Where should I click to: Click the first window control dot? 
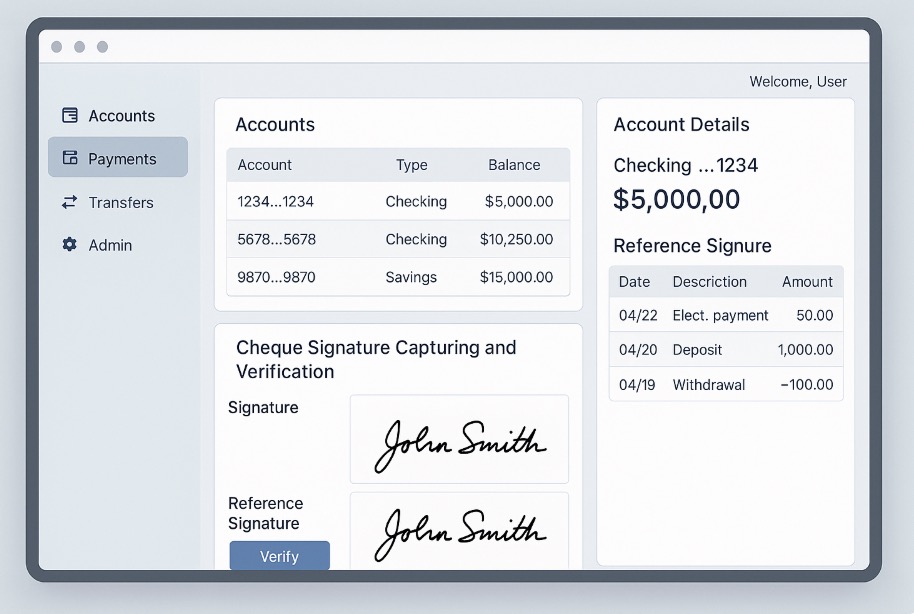point(57,47)
